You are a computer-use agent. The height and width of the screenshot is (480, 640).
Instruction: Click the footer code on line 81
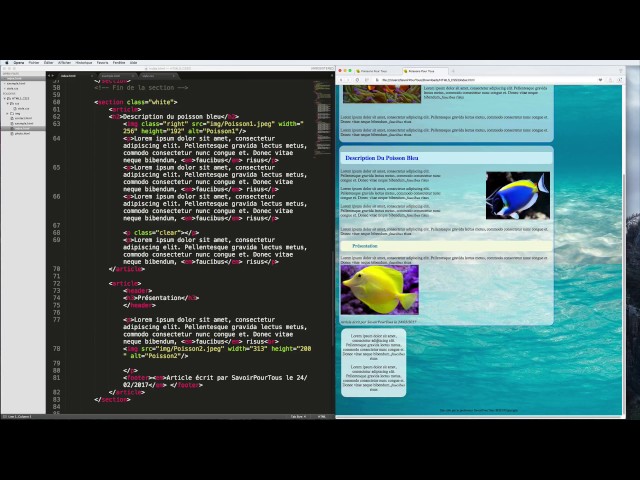(x=216, y=381)
